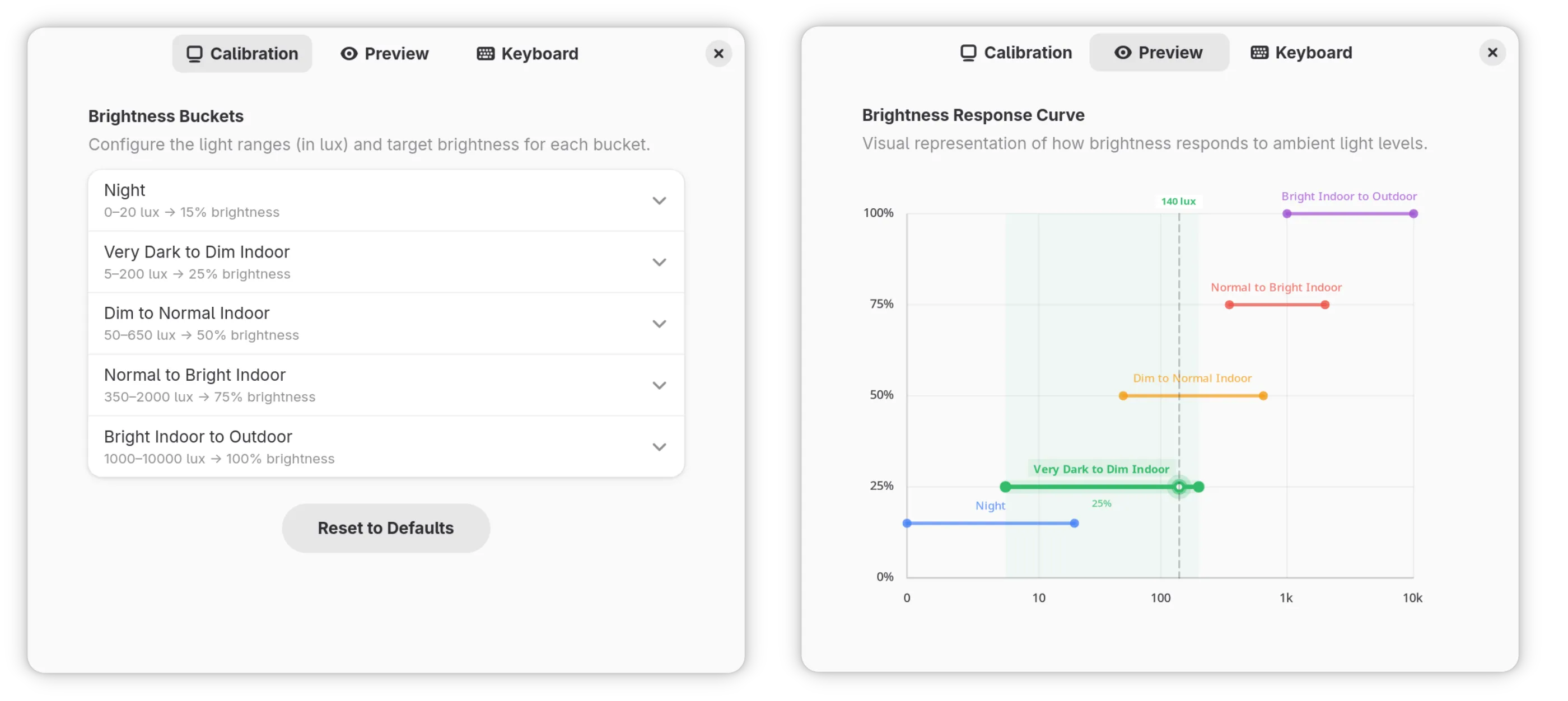Click the eye icon on left Preview tab
This screenshot has width=1568, height=701.
coord(349,54)
